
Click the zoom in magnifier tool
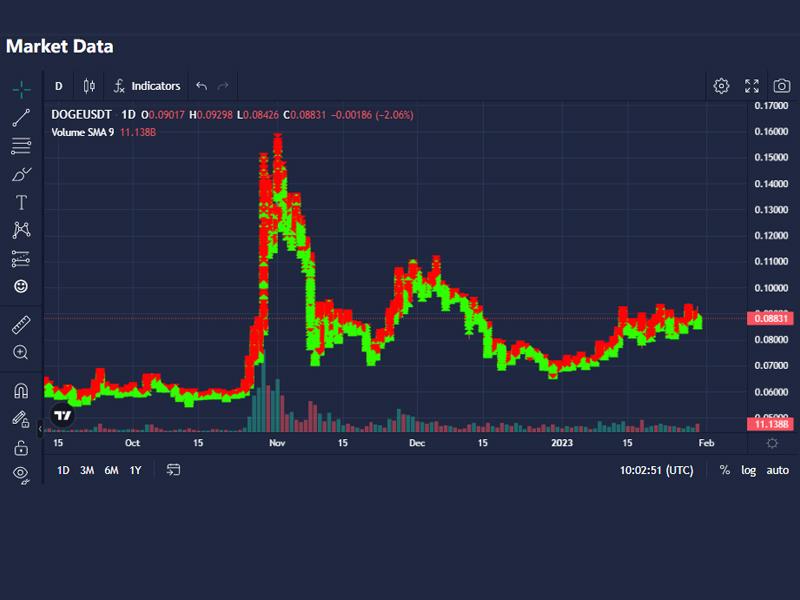[21, 352]
